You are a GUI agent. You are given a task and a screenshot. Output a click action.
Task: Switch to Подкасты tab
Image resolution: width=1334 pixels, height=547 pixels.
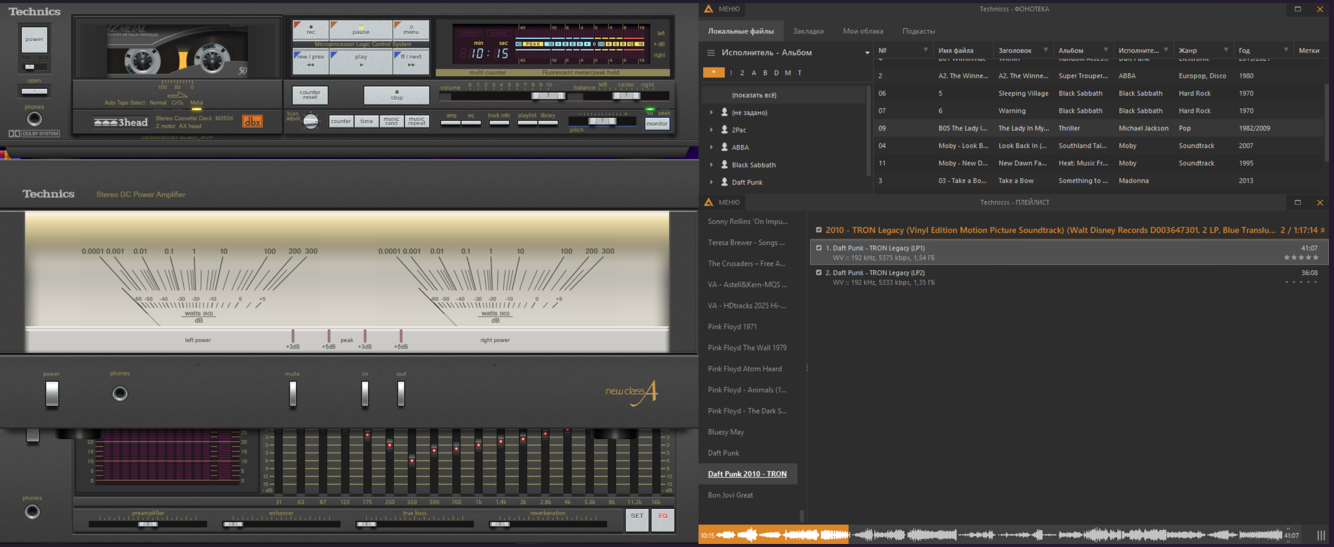pyautogui.click(x=918, y=31)
